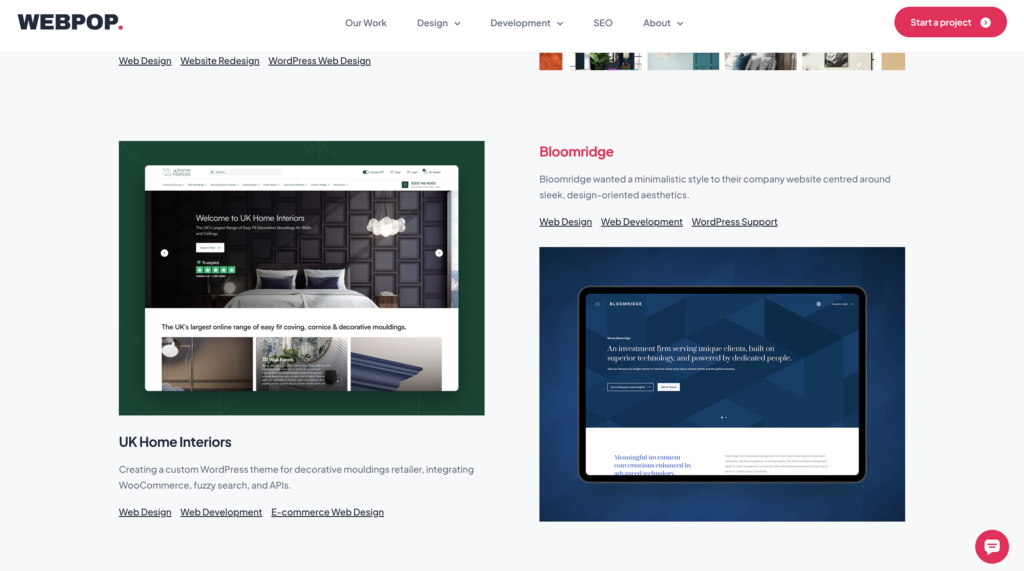This screenshot has height=571, width=1024.
Task: Open the Website Redesign link
Action: click(x=219, y=61)
